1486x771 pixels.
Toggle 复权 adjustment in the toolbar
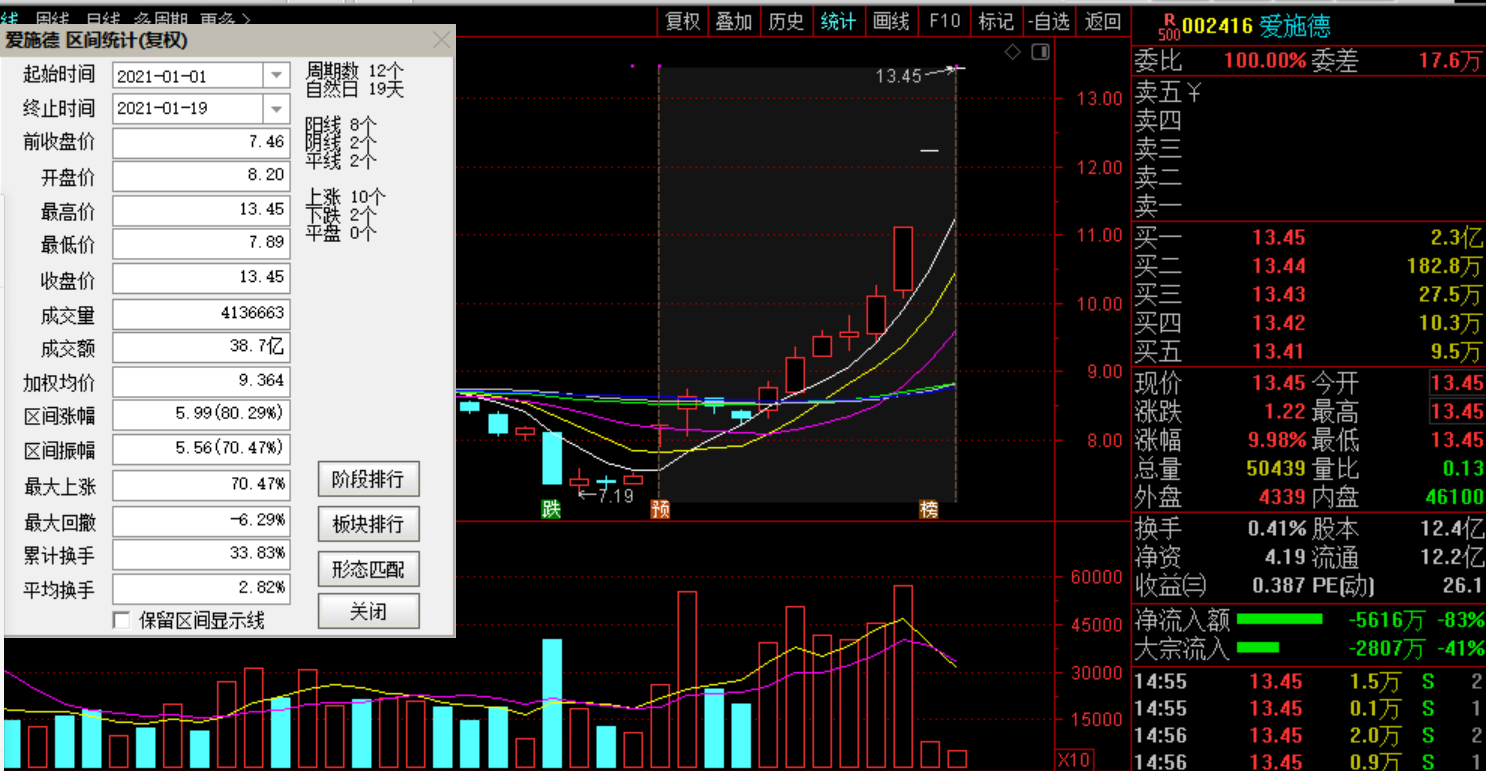pyautogui.click(x=683, y=21)
